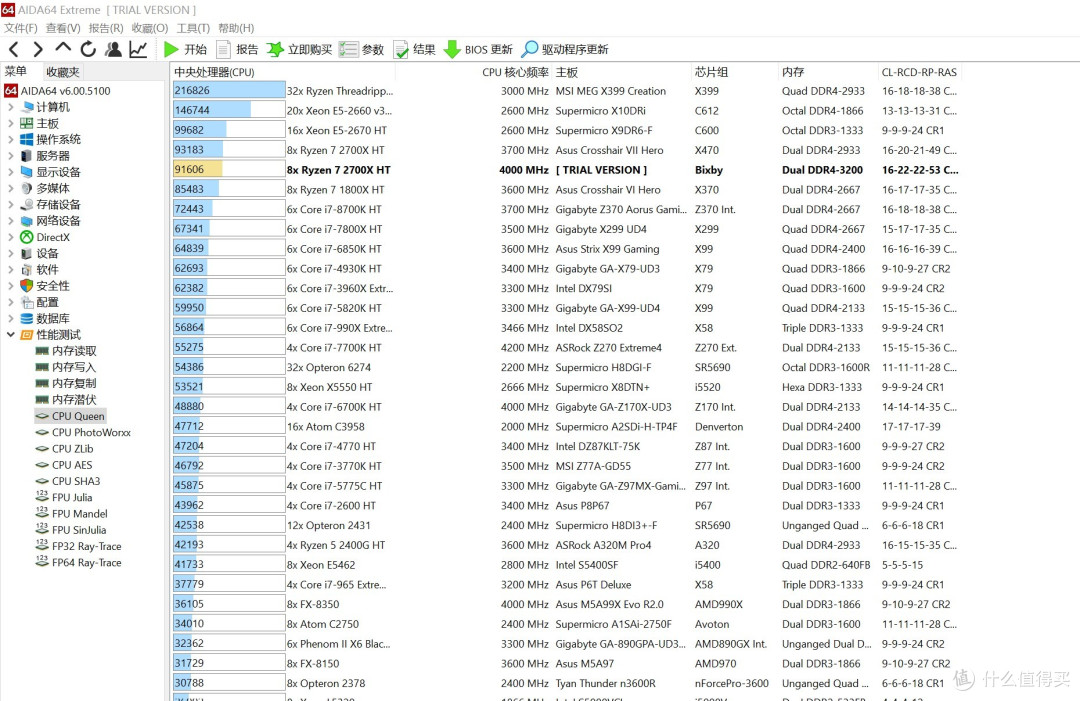Screen dimensions: 1080x701
Task: Open the user manager icon in toolbar
Action: (x=113, y=49)
